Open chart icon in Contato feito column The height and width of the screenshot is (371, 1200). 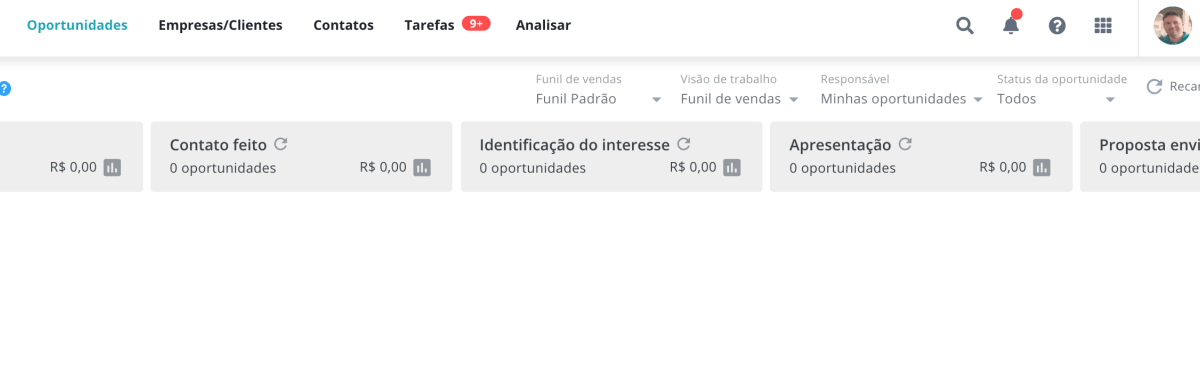422,167
